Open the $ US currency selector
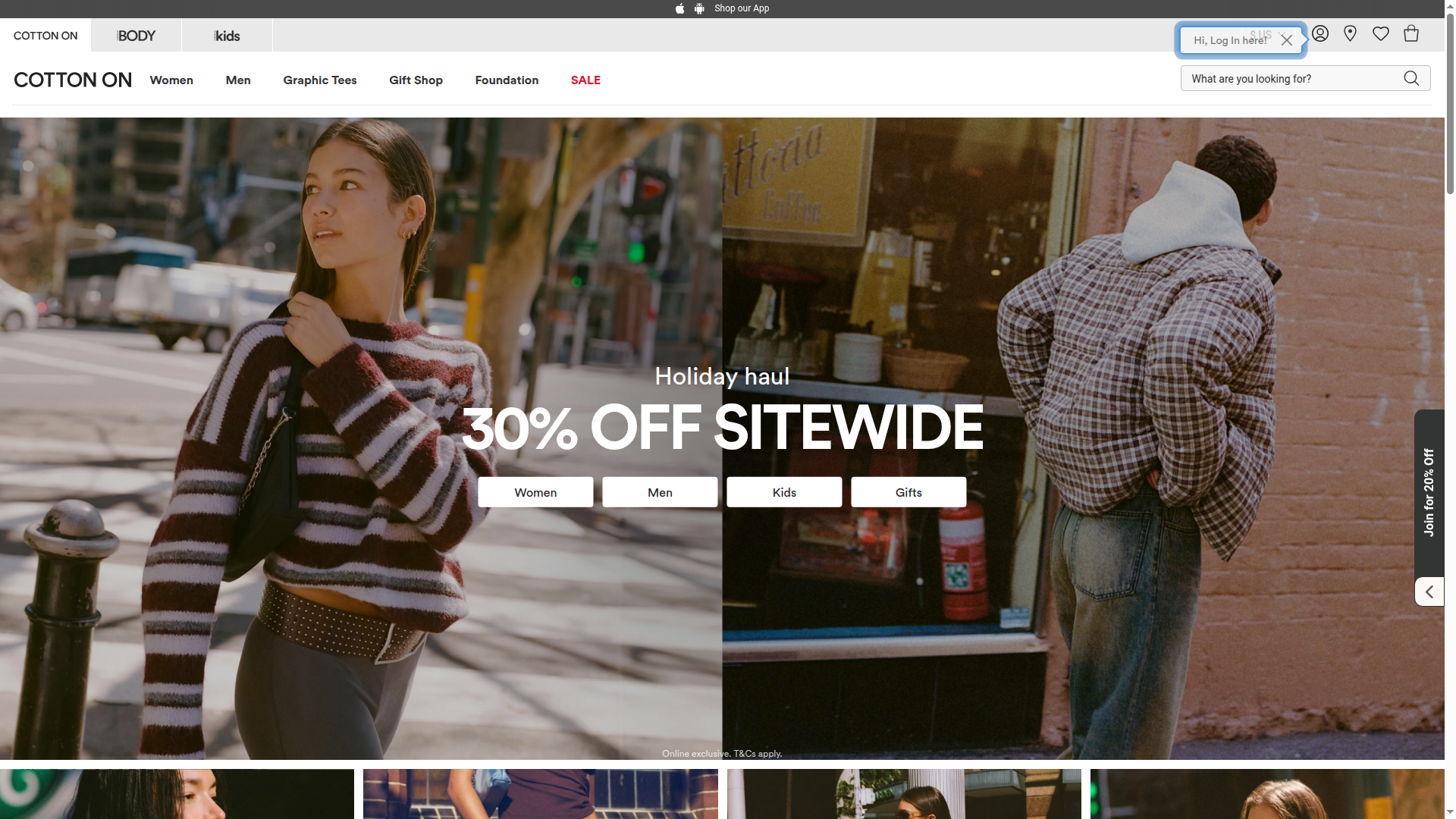Screen dimensions: 1456x819 [1261, 34]
